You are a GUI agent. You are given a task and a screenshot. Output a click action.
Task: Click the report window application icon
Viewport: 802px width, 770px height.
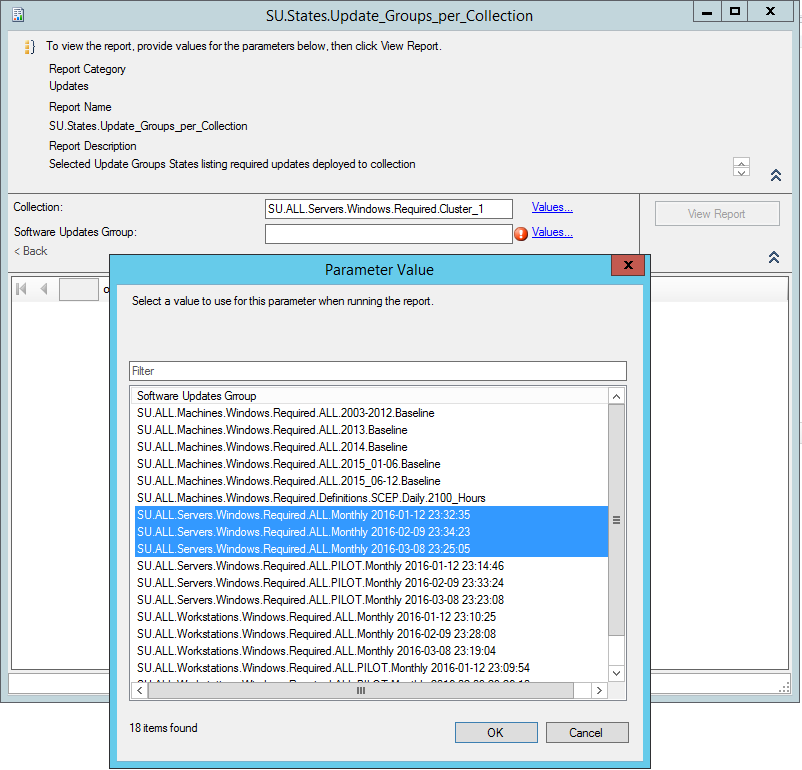click(x=18, y=15)
